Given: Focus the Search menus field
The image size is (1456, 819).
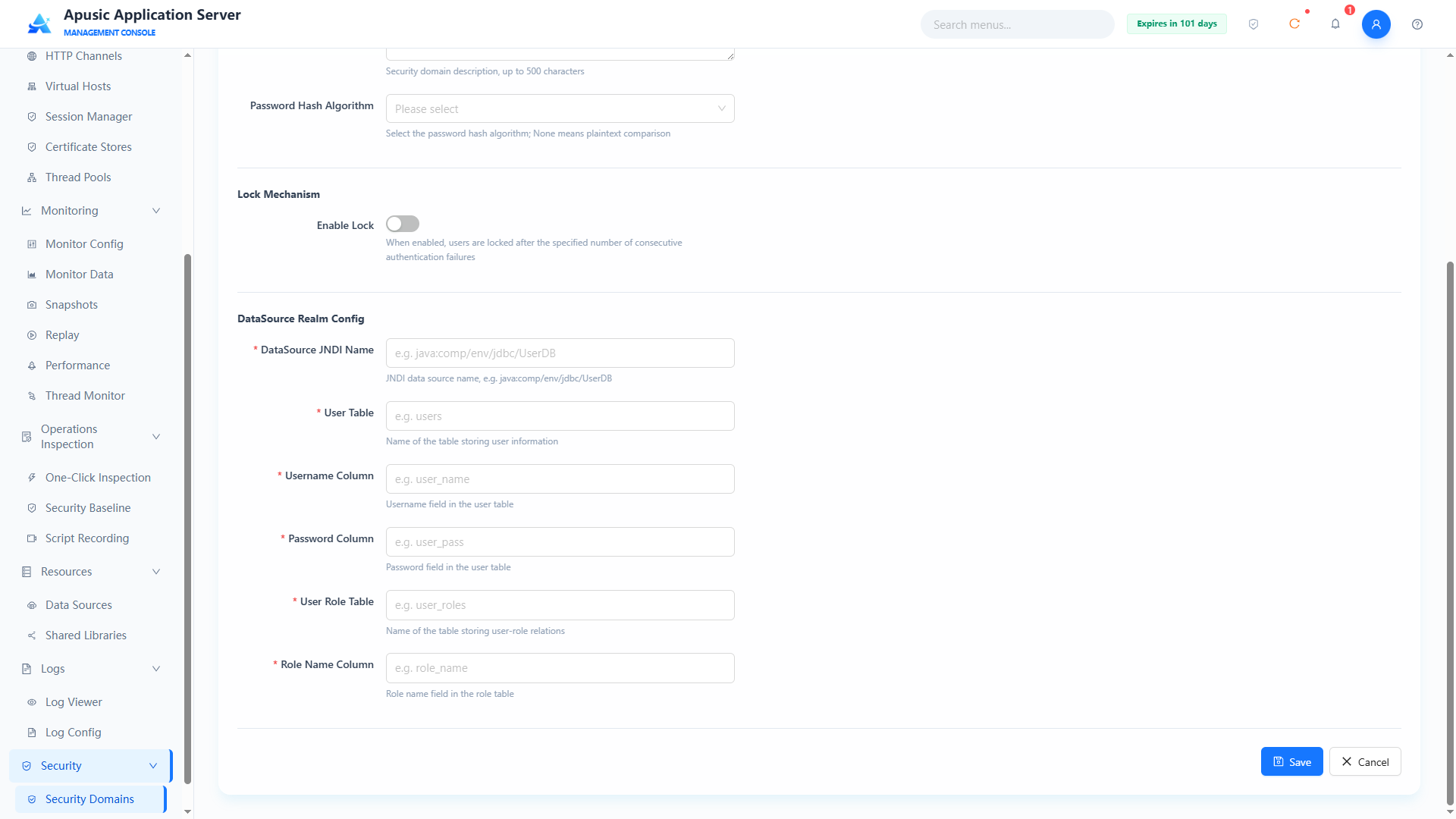Looking at the screenshot, I should point(1017,24).
